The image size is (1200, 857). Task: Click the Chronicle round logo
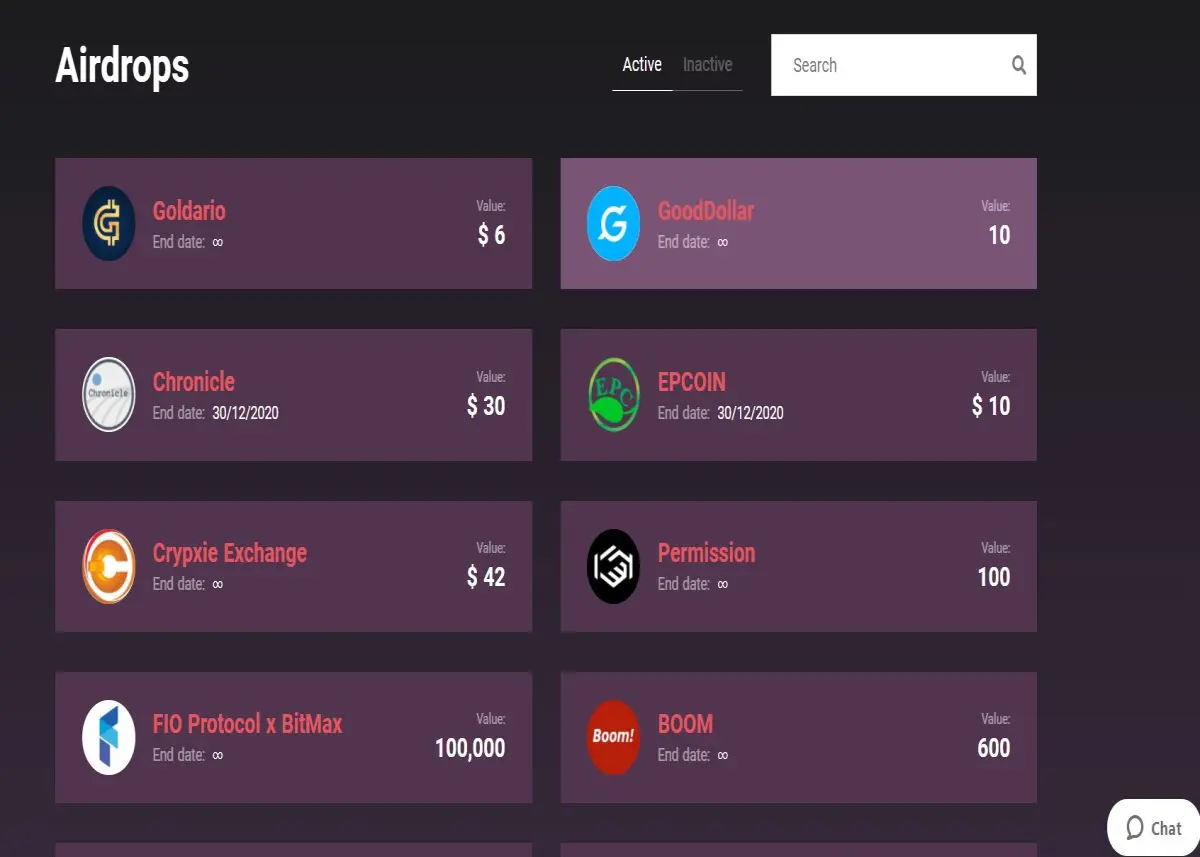tap(108, 394)
